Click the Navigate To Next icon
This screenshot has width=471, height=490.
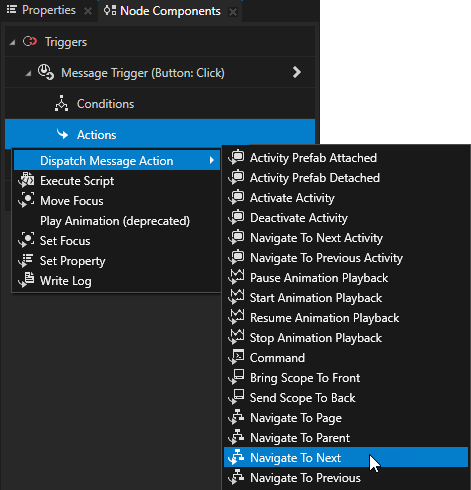[x=236, y=457]
